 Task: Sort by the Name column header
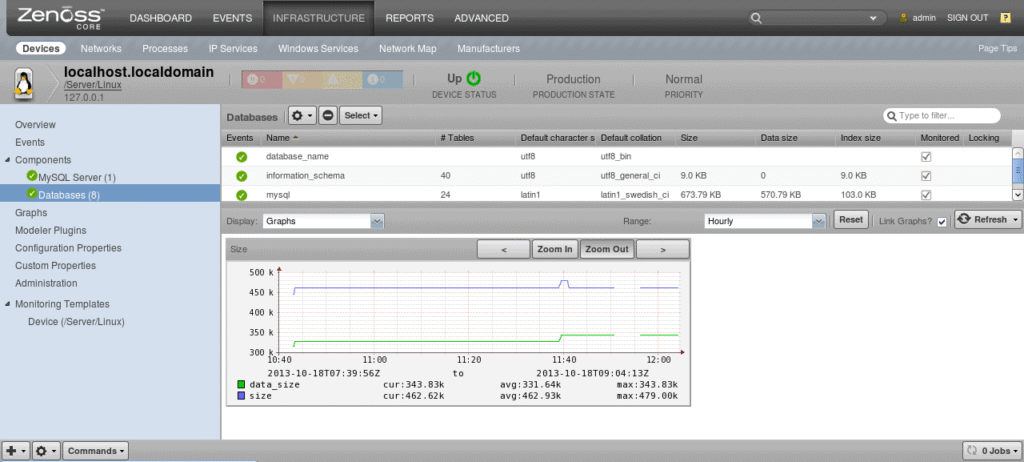[x=349, y=138]
